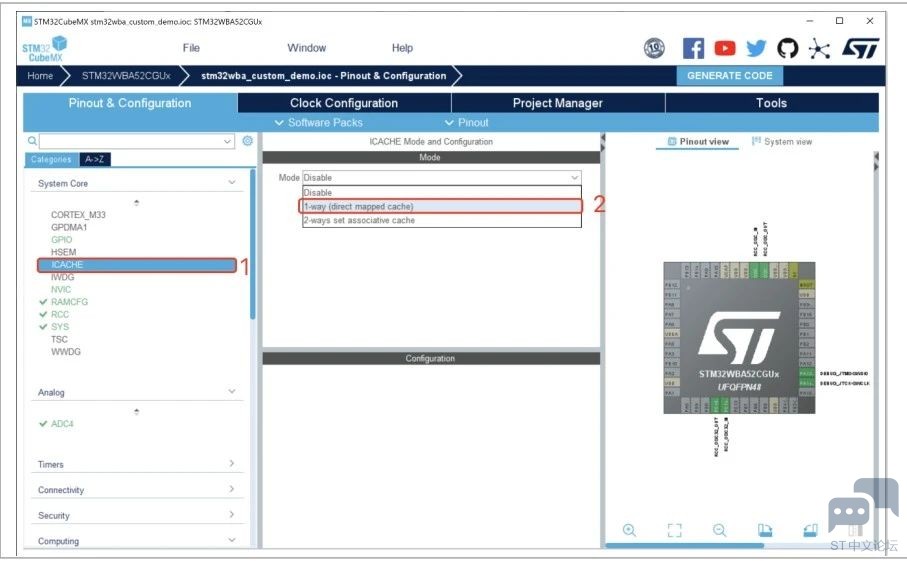Click the ST community network icon
907x561 pixels.
[x=819, y=49]
